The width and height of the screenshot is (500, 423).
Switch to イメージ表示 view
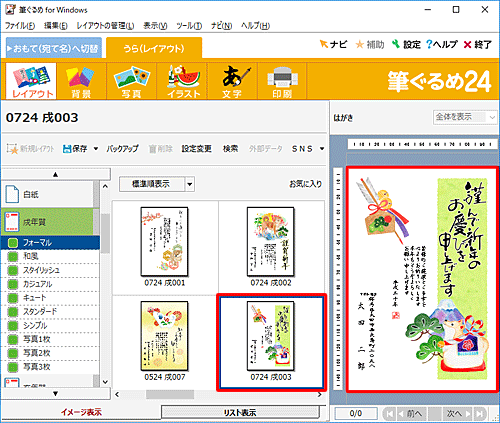coord(81,412)
